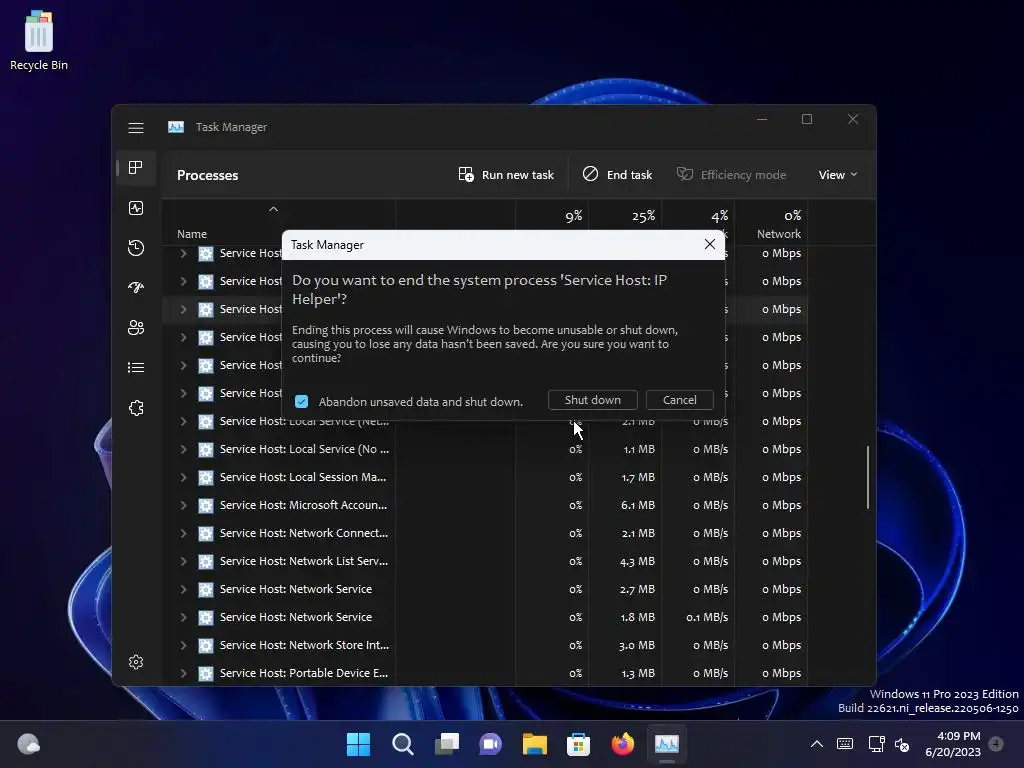
Task: Open File Explorer from taskbar
Action: pos(534,744)
